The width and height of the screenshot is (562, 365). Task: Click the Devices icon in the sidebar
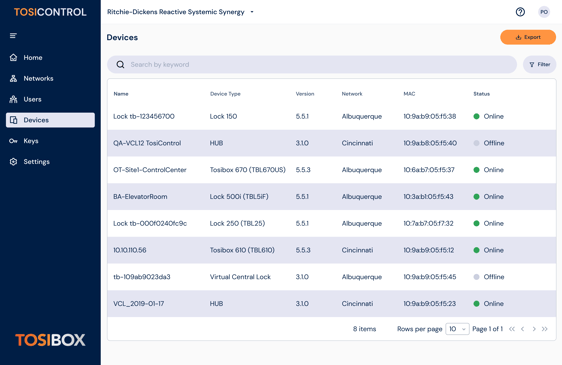(14, 120)
